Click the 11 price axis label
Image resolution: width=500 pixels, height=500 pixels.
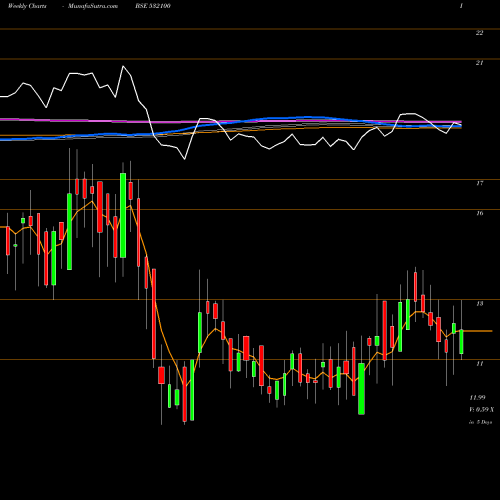(480, 363)
